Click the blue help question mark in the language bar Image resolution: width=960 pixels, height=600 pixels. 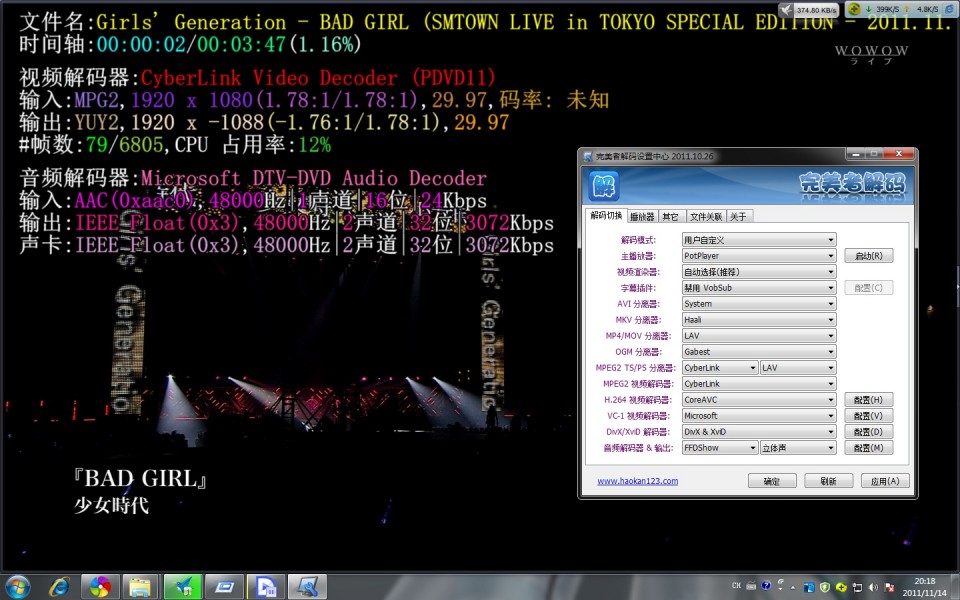765,586
